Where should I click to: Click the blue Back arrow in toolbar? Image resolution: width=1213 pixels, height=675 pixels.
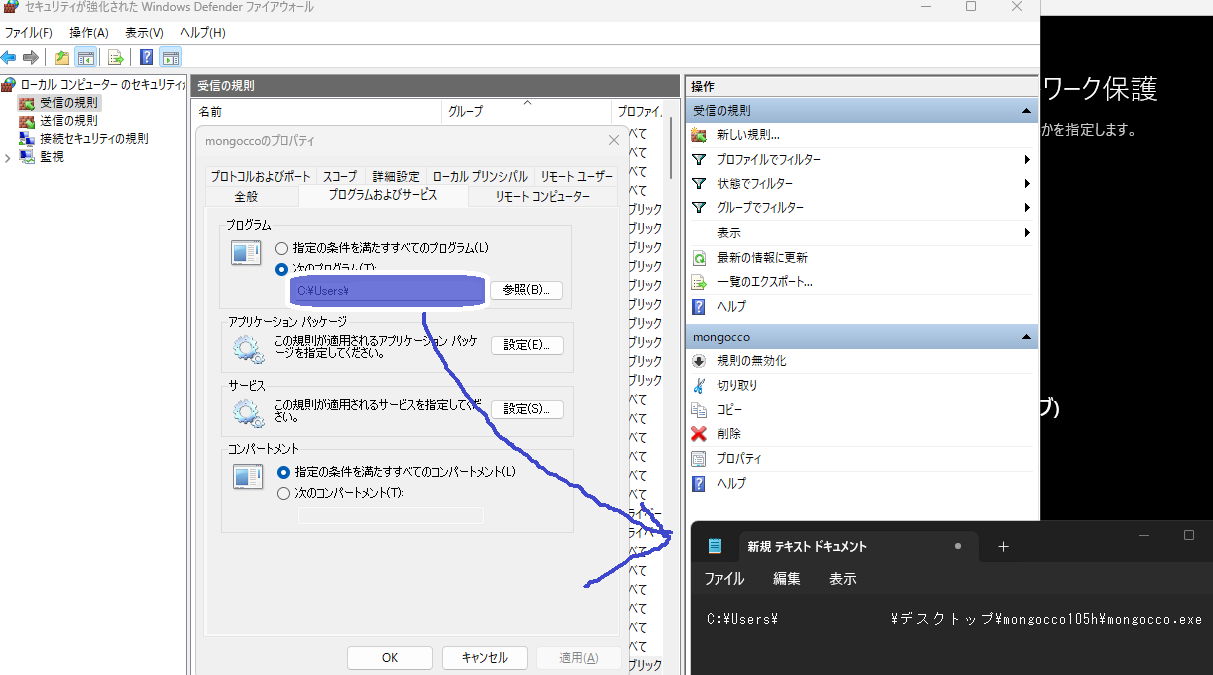[x=9, y=57]
